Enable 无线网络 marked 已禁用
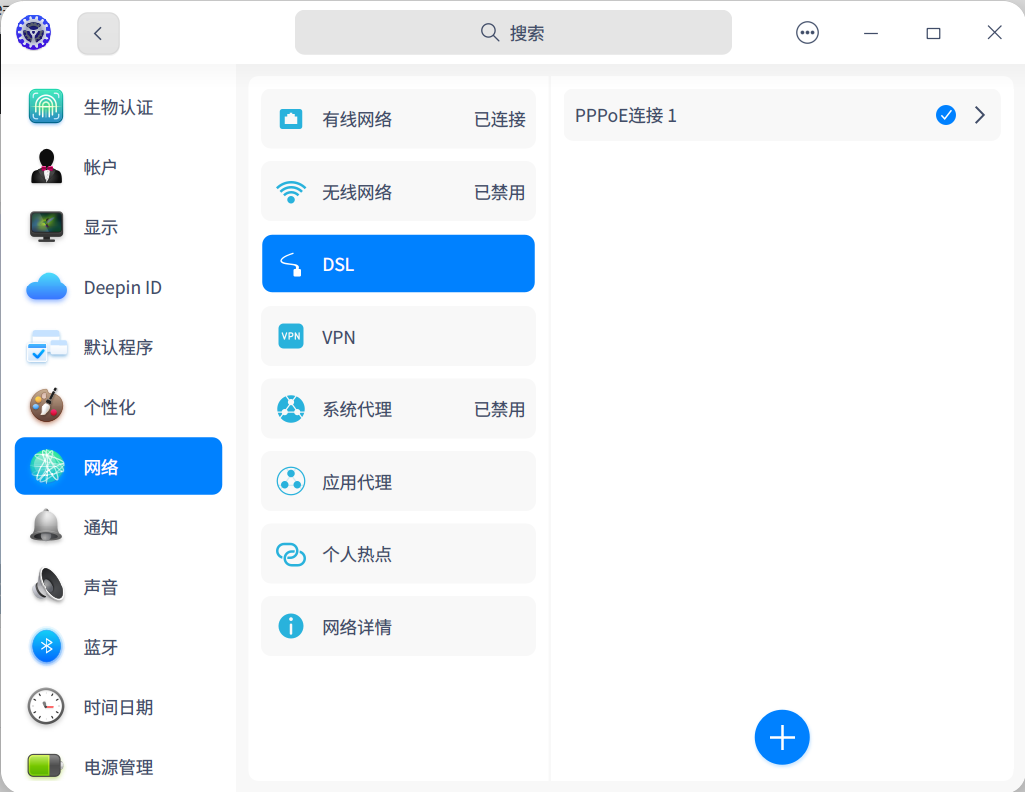The height and width of the screenshot is (792, 1025). [x=398, y=191]
